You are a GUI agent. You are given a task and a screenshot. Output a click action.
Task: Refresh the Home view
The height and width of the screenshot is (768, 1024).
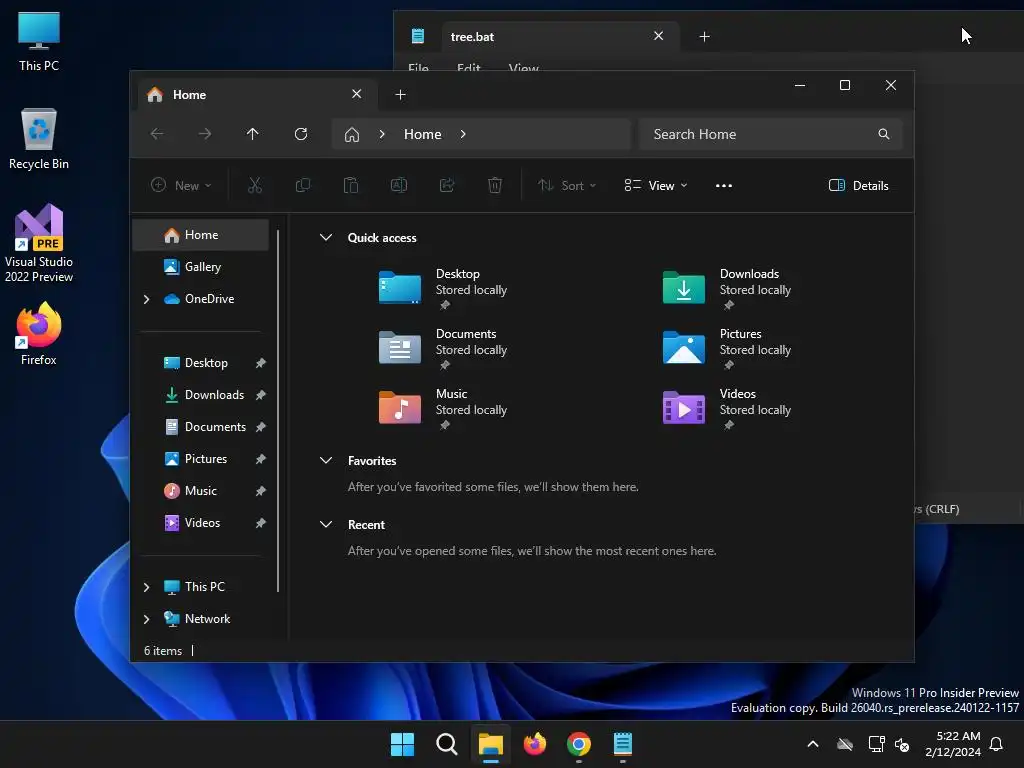pos(300,134)
